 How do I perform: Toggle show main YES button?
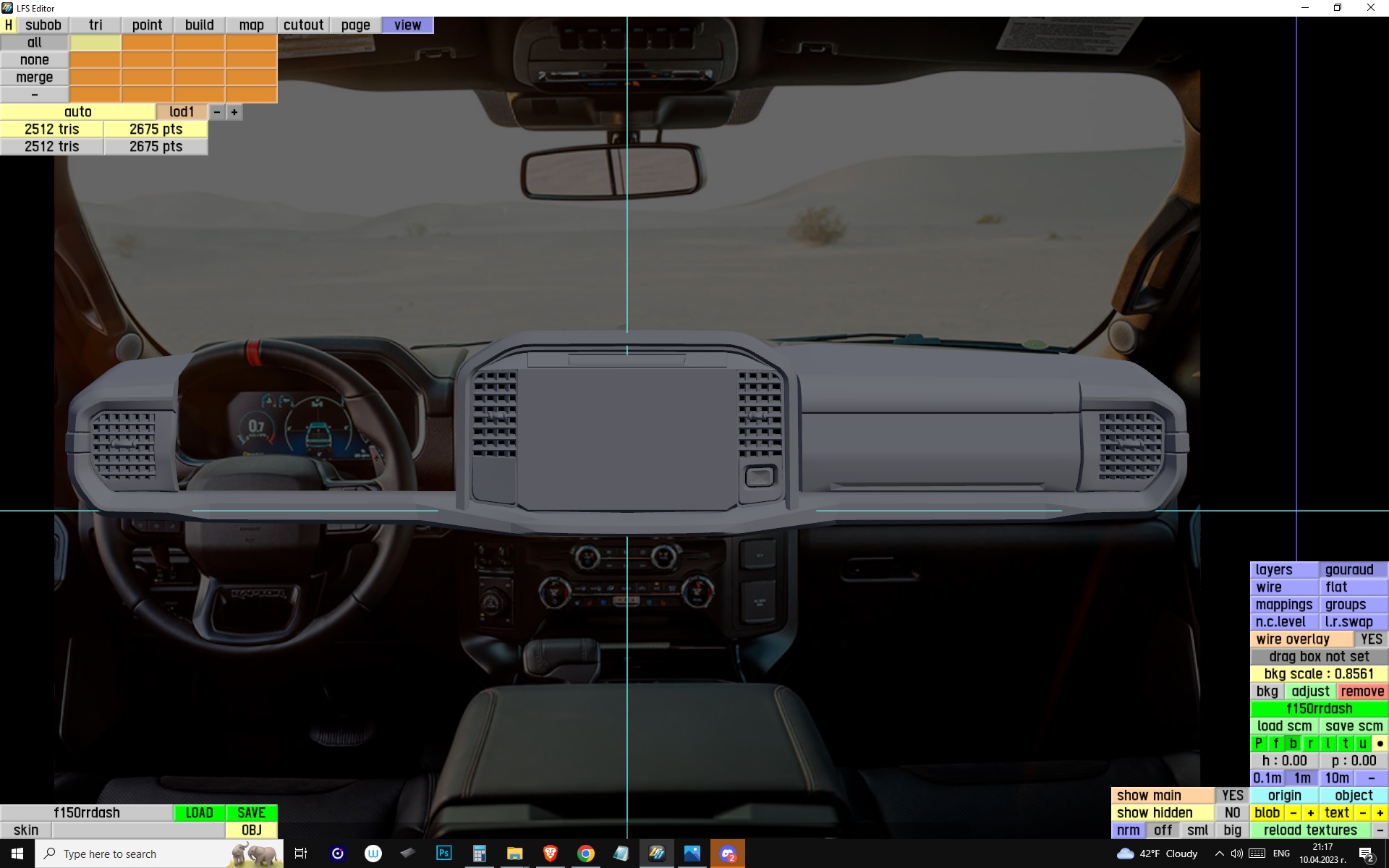(x=1232, y=796)
